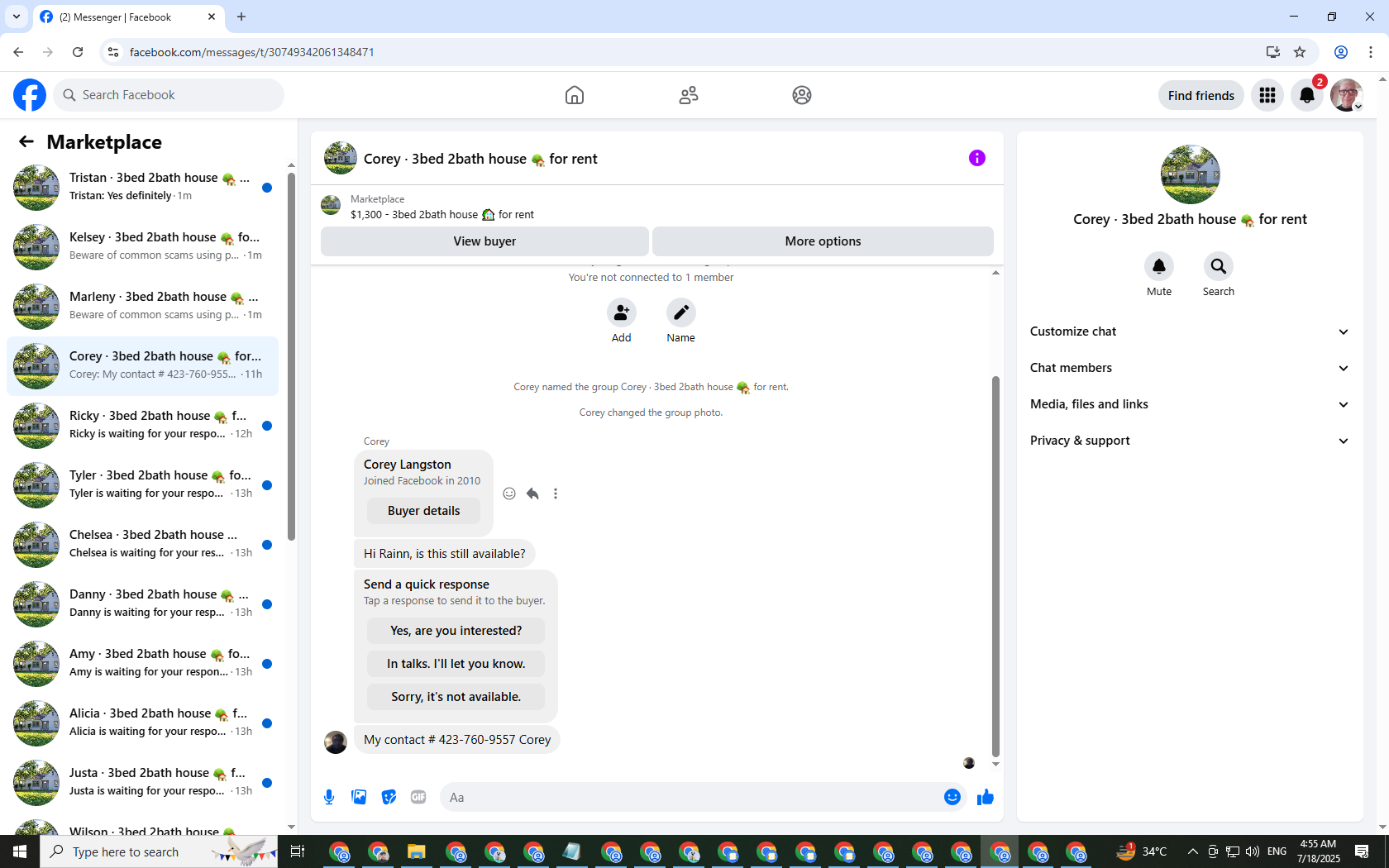Search in conversation using magnifier icon
This screenshot has width=1389, height=868.
(x=1219, y=266)
